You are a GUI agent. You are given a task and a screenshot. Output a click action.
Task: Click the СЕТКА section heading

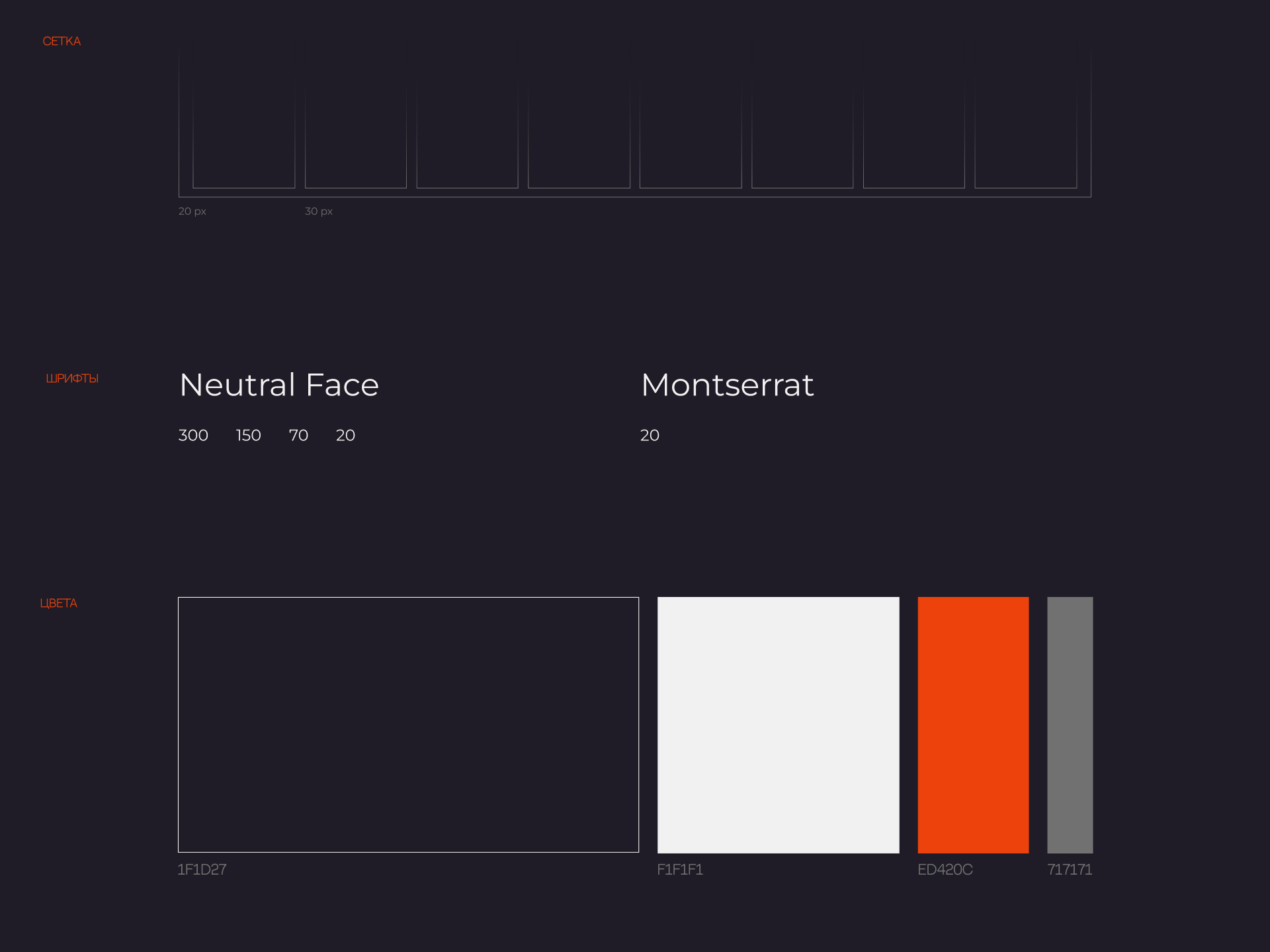[62, 41]
